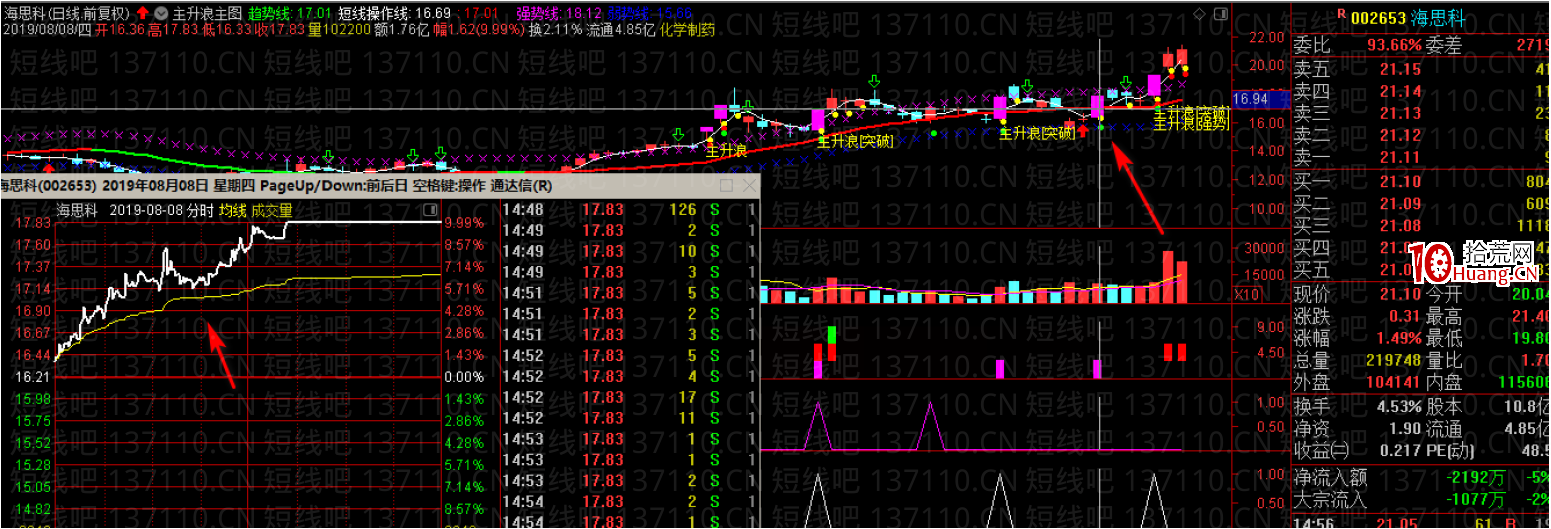Click the diamond icon atop main chart
Viewport: 1551px width, 529px height.
click(1200, 13)
